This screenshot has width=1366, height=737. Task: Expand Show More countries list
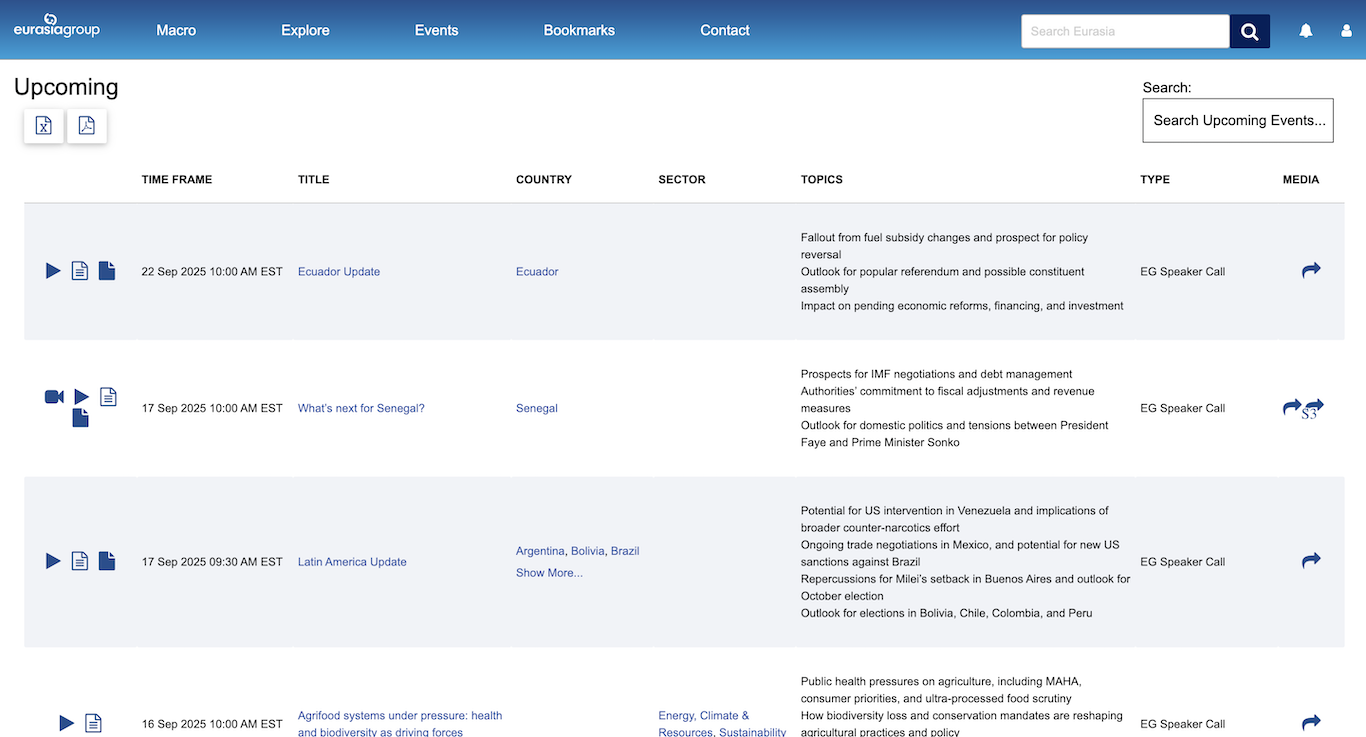[x=549, y=573]
